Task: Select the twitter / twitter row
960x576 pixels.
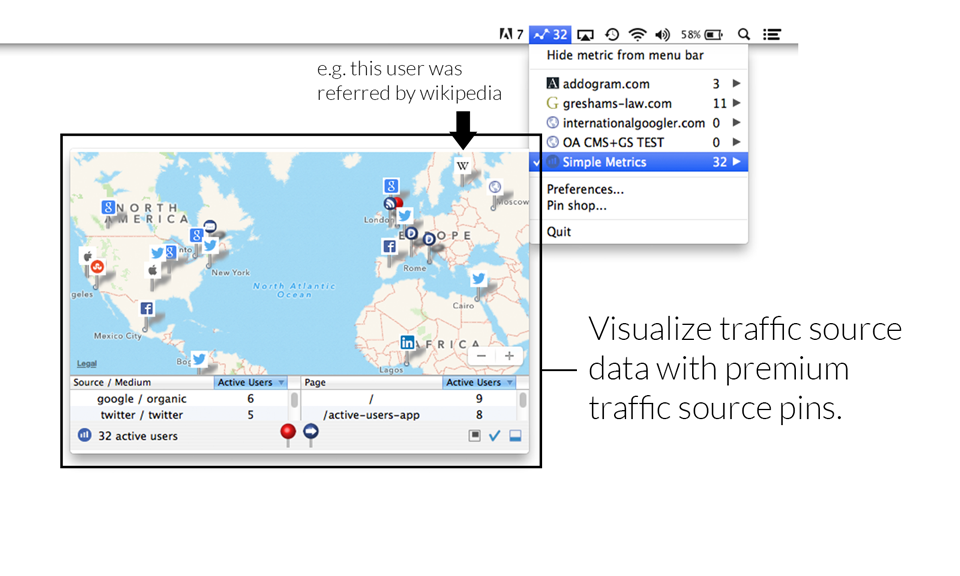Action: click(x=179, y=415)
